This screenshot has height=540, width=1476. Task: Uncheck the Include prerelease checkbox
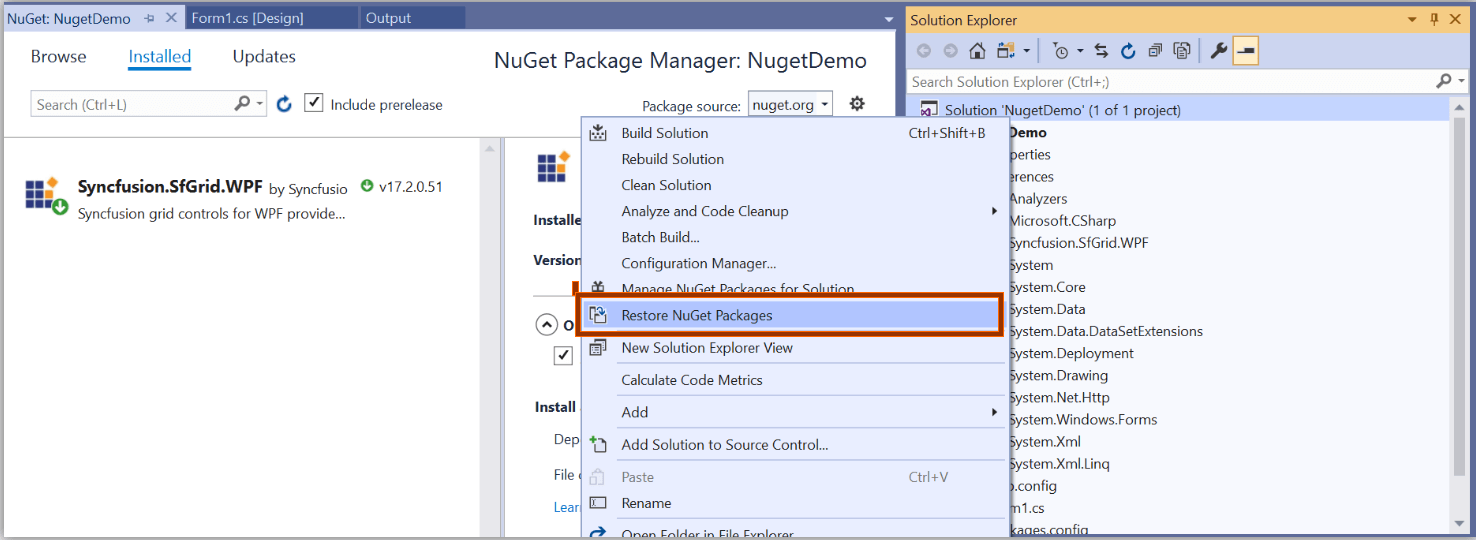314,103
